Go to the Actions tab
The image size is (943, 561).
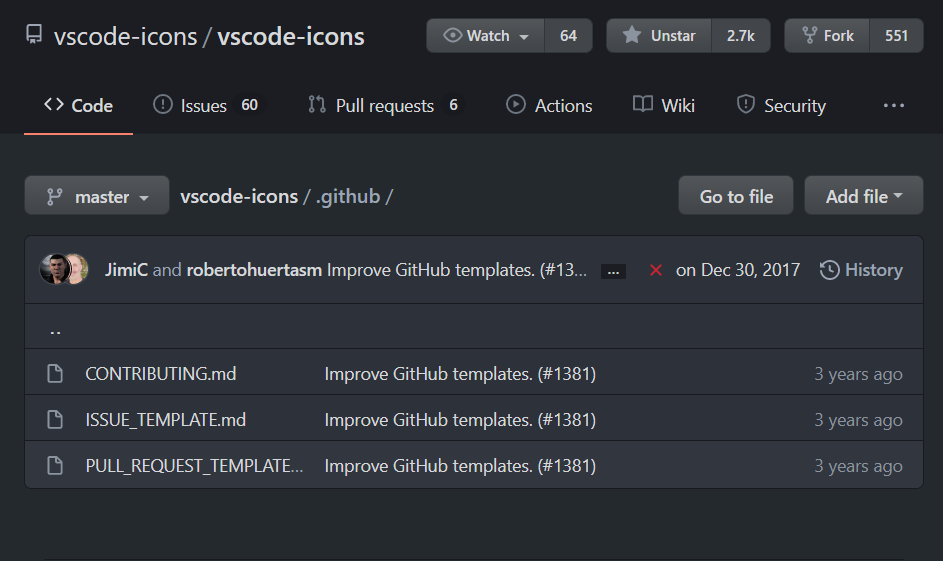coord(549,105)
